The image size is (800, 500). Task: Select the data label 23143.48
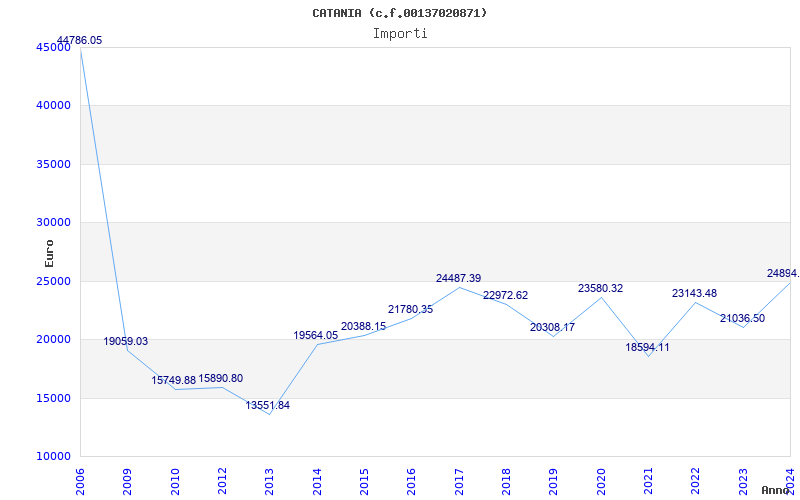pos(694,293)
